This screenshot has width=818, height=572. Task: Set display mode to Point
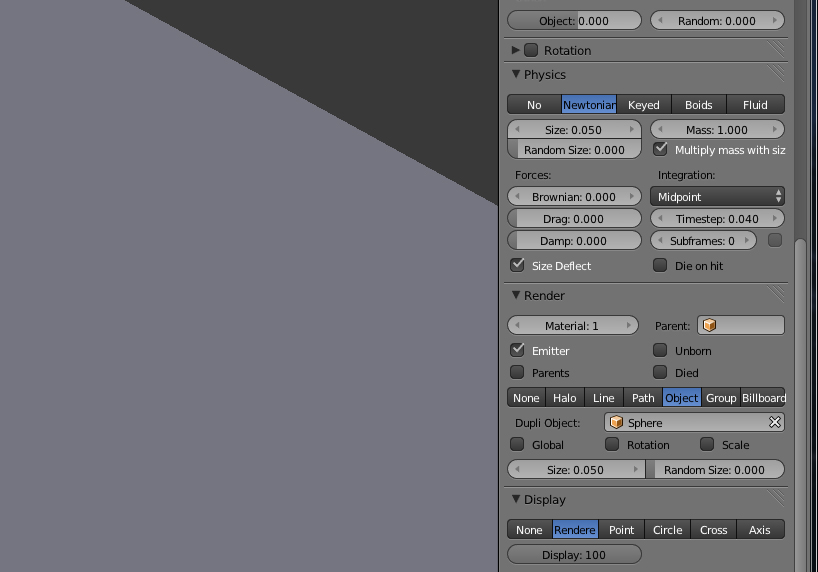(621, 529)
